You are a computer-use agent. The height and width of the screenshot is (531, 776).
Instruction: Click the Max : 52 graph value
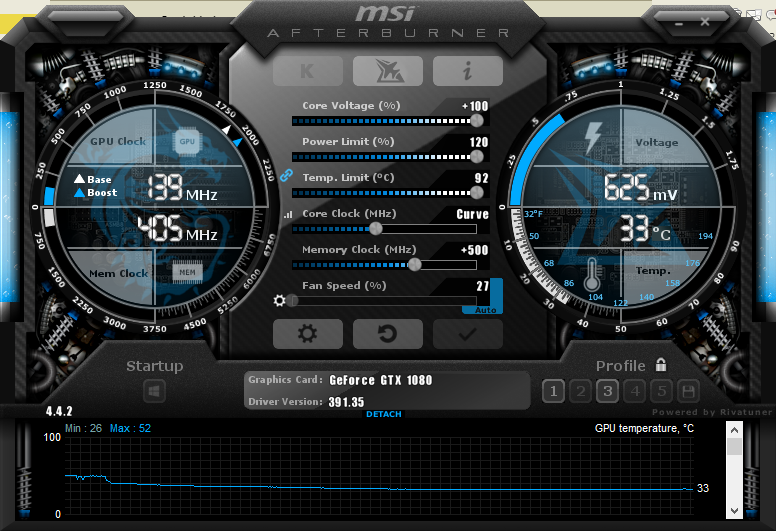pyautogui.click(x=130, y=428)
